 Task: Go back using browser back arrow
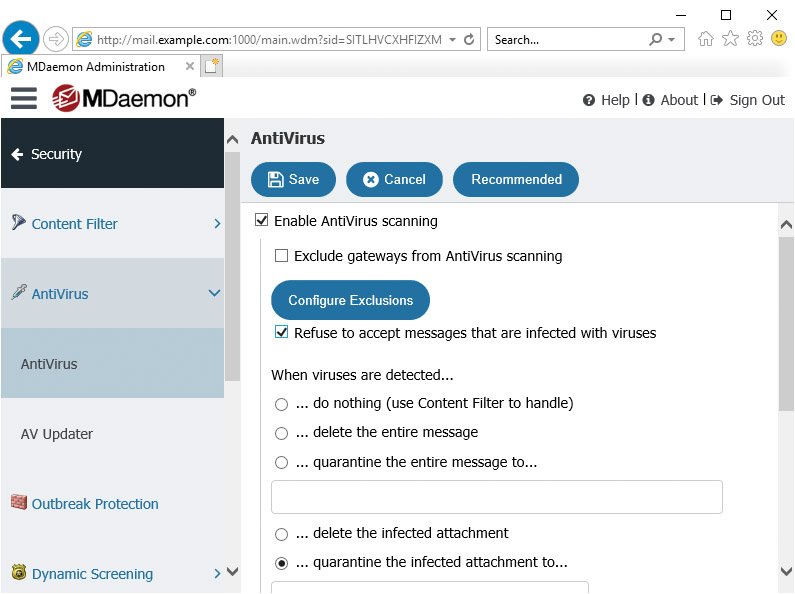21,39
